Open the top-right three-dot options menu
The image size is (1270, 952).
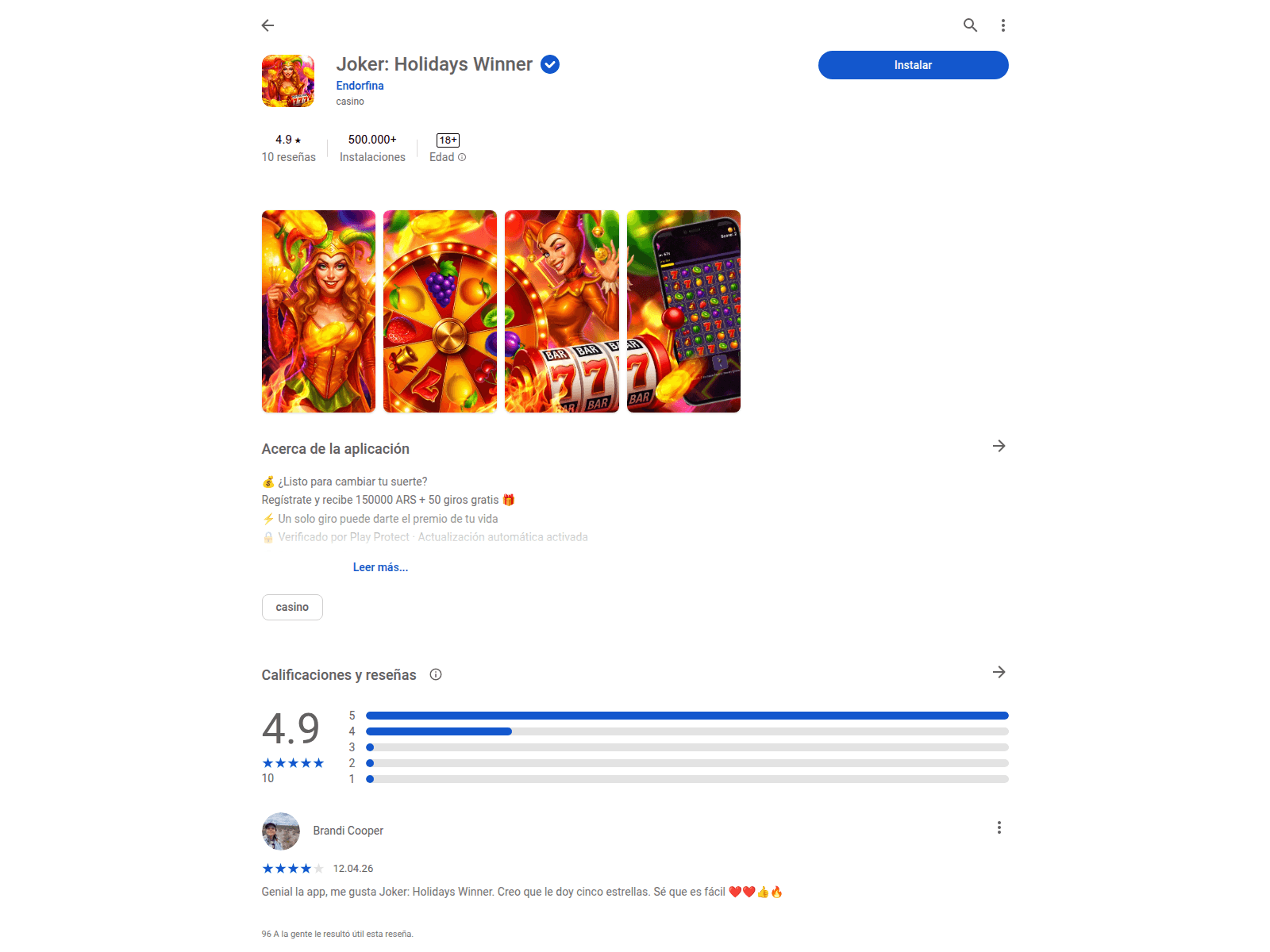[x=1003, y=25]
